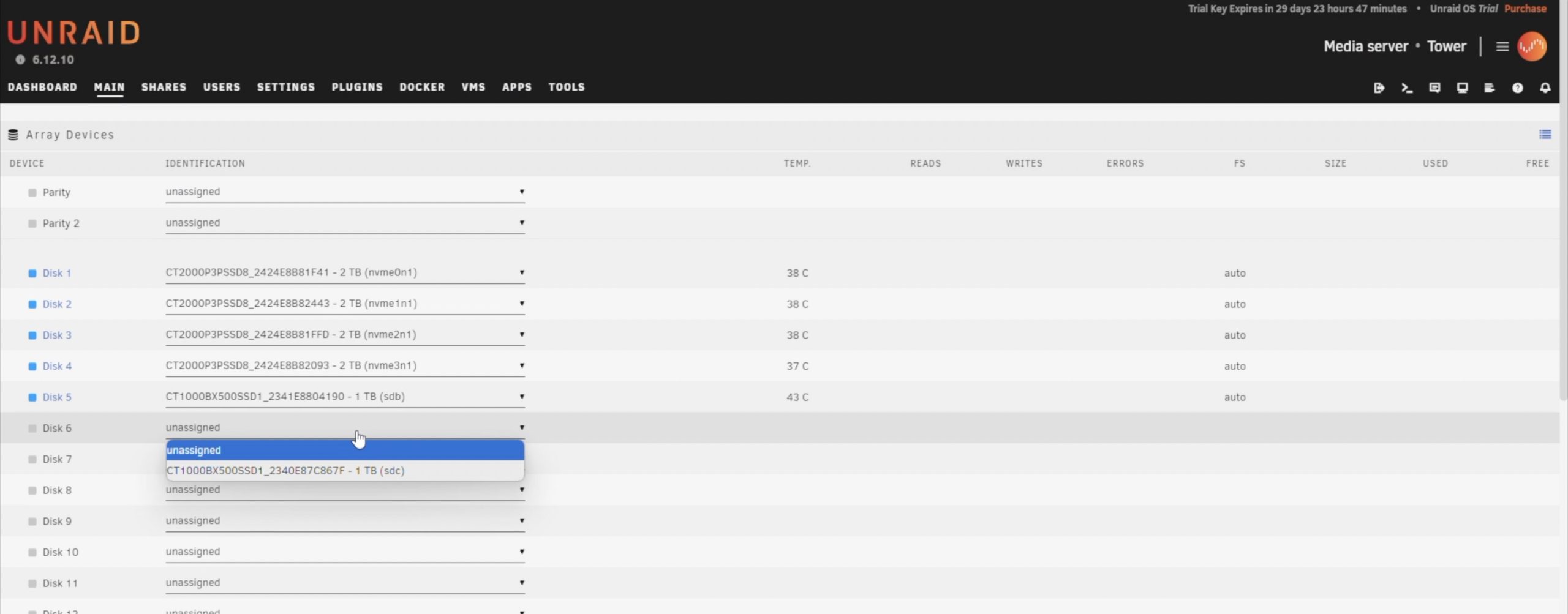Click the Array Devices list view icon
Screen dimensions: 1568x614
(x=1545, y=135)
